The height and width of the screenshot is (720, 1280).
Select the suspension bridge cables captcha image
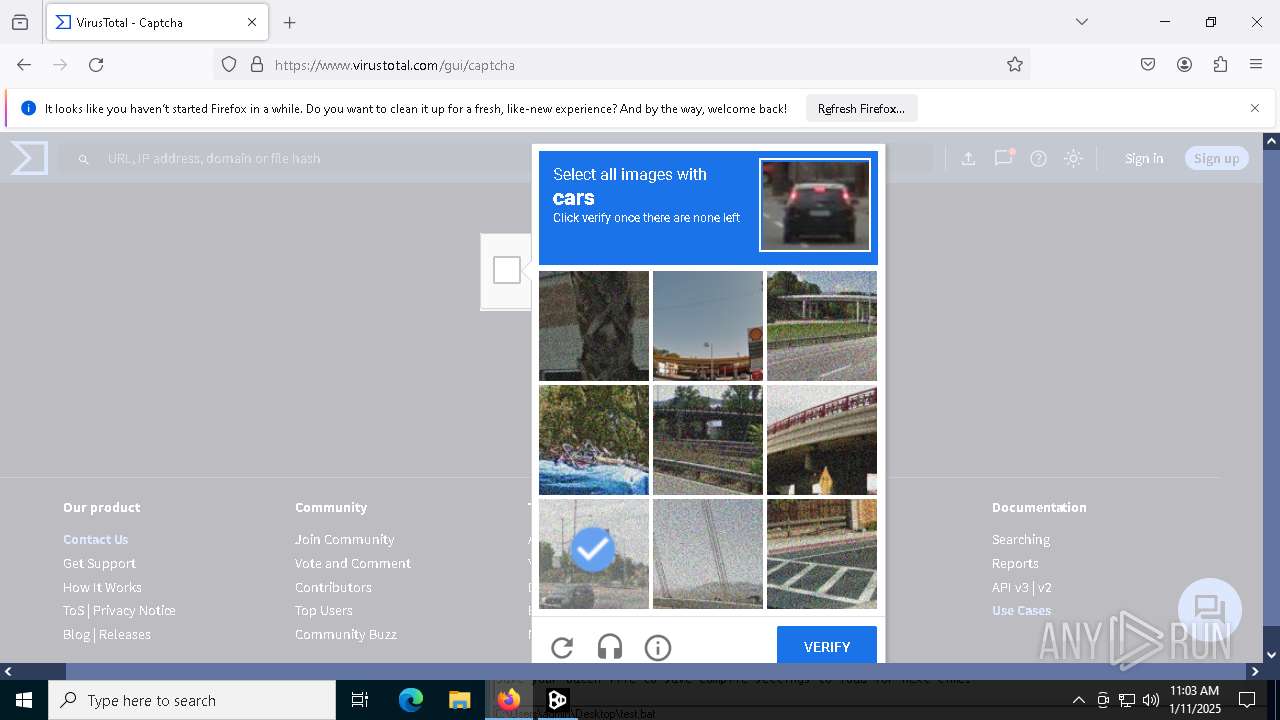click(x=708, y=554)
